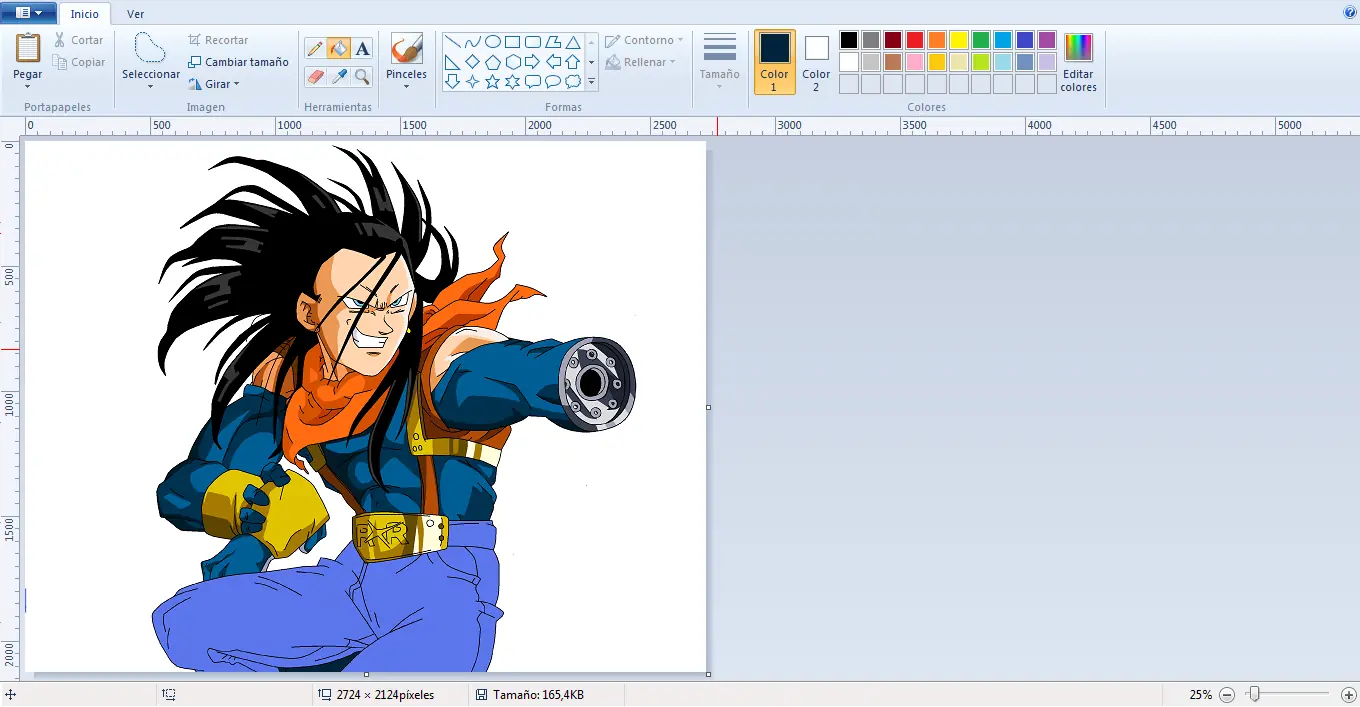Select the Magnifier tool
Image resolution: width=1360 pixels, height=707 pixels.
pyautogui.click(x=362, y=76)
